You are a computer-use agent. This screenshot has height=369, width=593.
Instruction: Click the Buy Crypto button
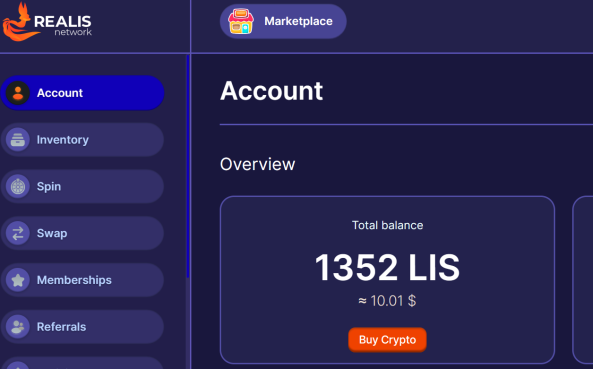tap(387, 340)
